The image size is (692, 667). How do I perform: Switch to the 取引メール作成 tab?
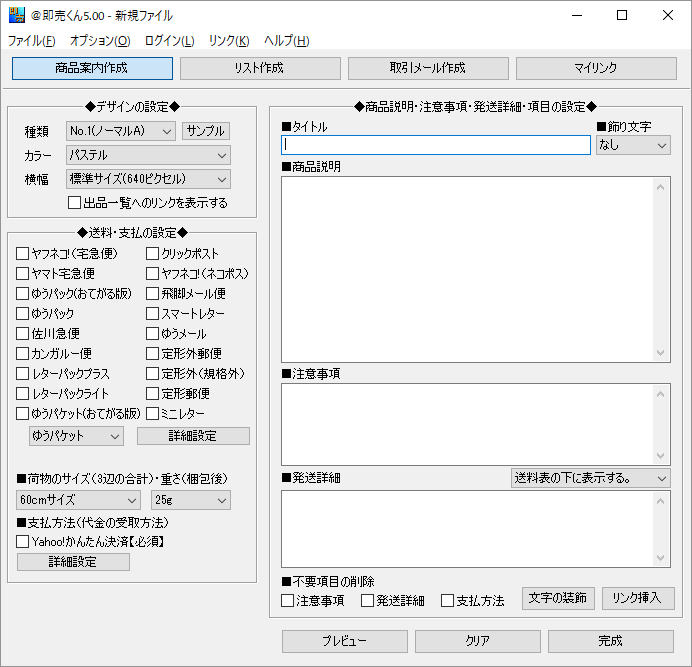(x=428, y=68)
